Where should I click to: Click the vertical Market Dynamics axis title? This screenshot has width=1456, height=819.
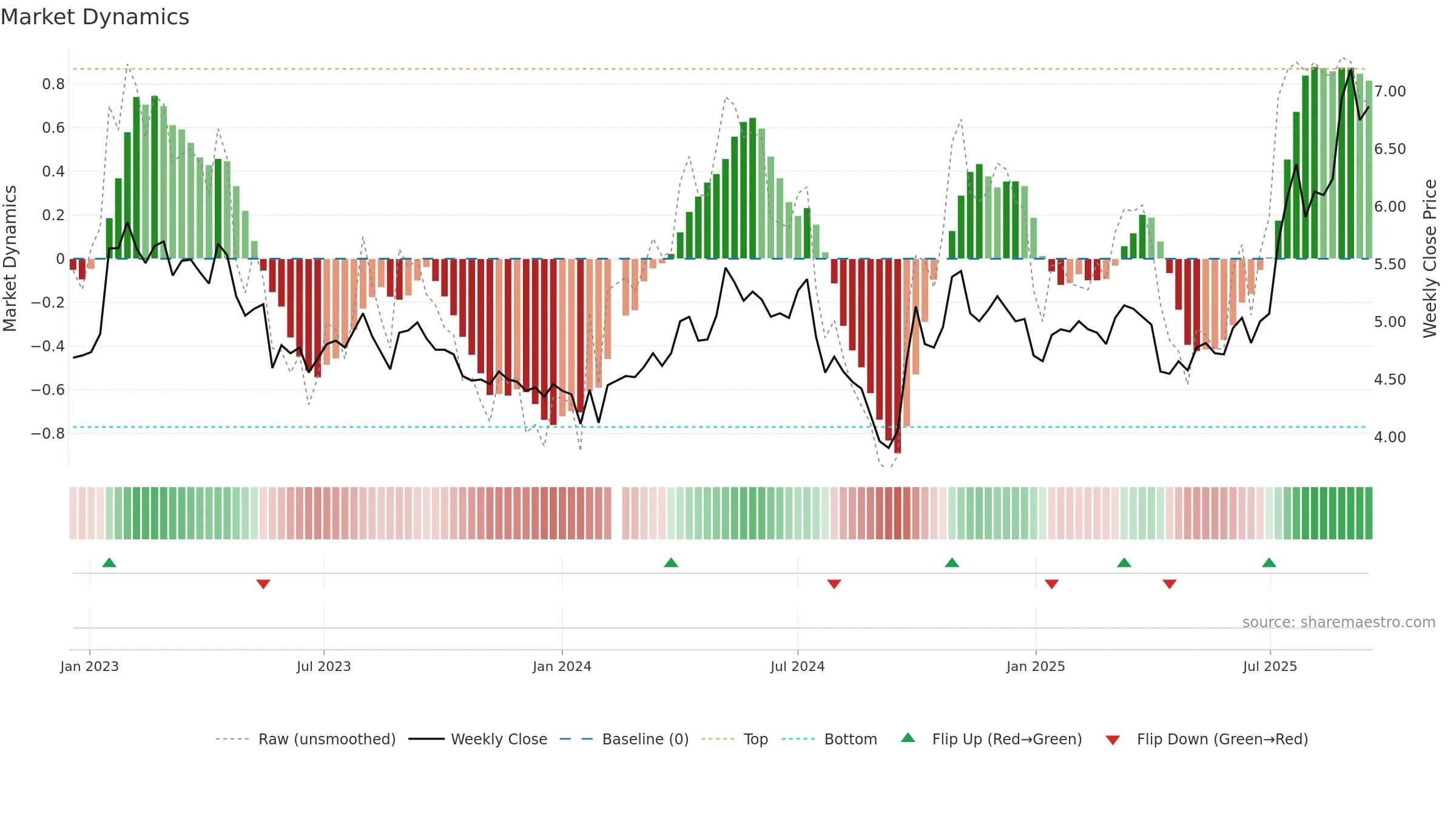point(10,258)
